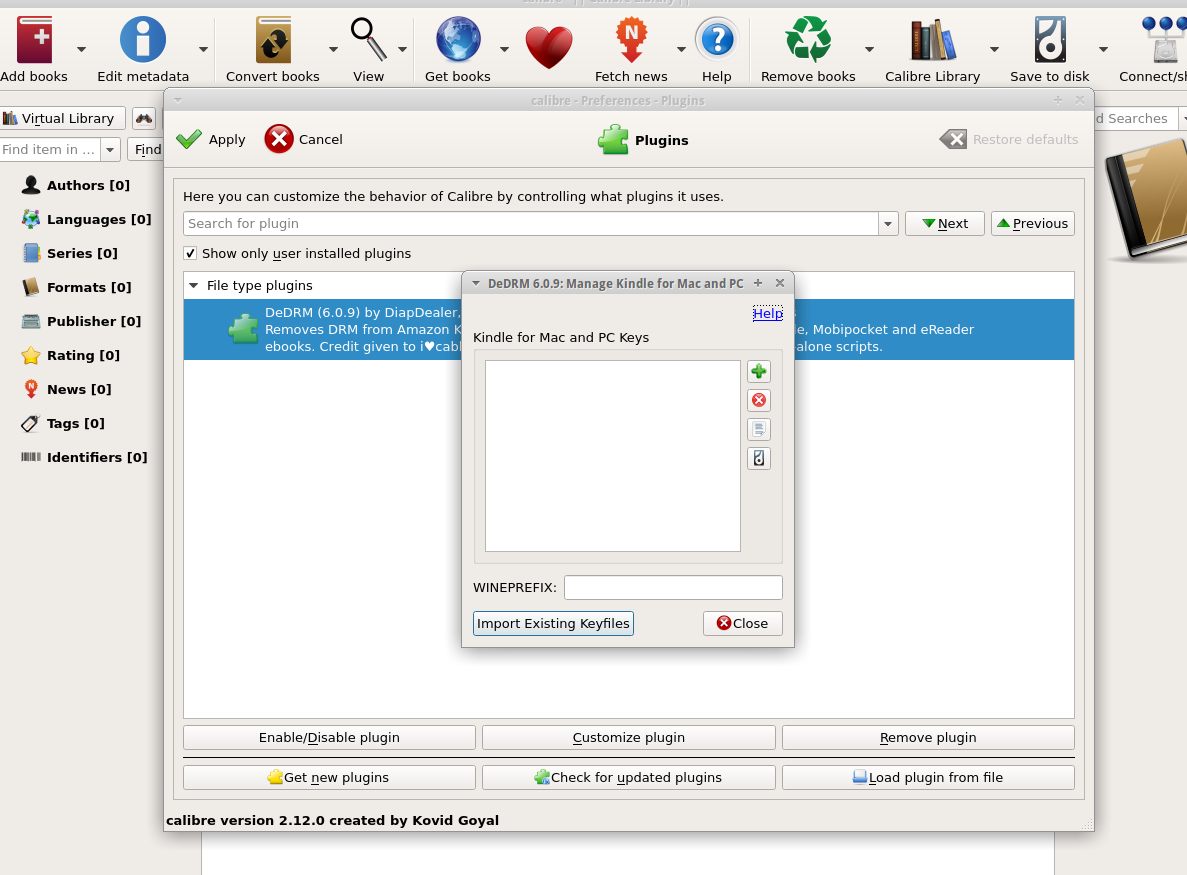Image resolution: width=1187 pixels, height=875 pixels.
Task: Open the DeDRM Help link
Action: coord(767,313)
